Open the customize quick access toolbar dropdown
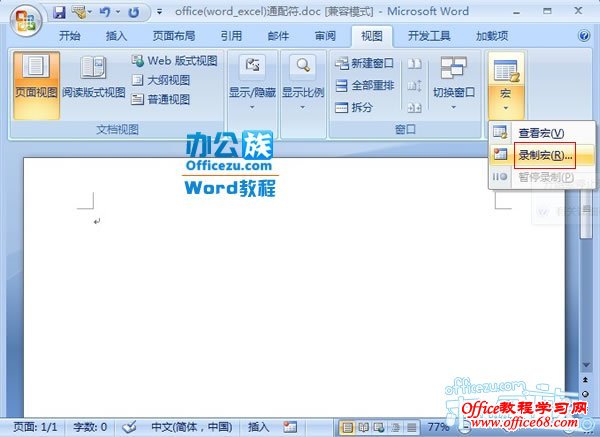Screen dimensions: 600x437 [x=160, y=12]
